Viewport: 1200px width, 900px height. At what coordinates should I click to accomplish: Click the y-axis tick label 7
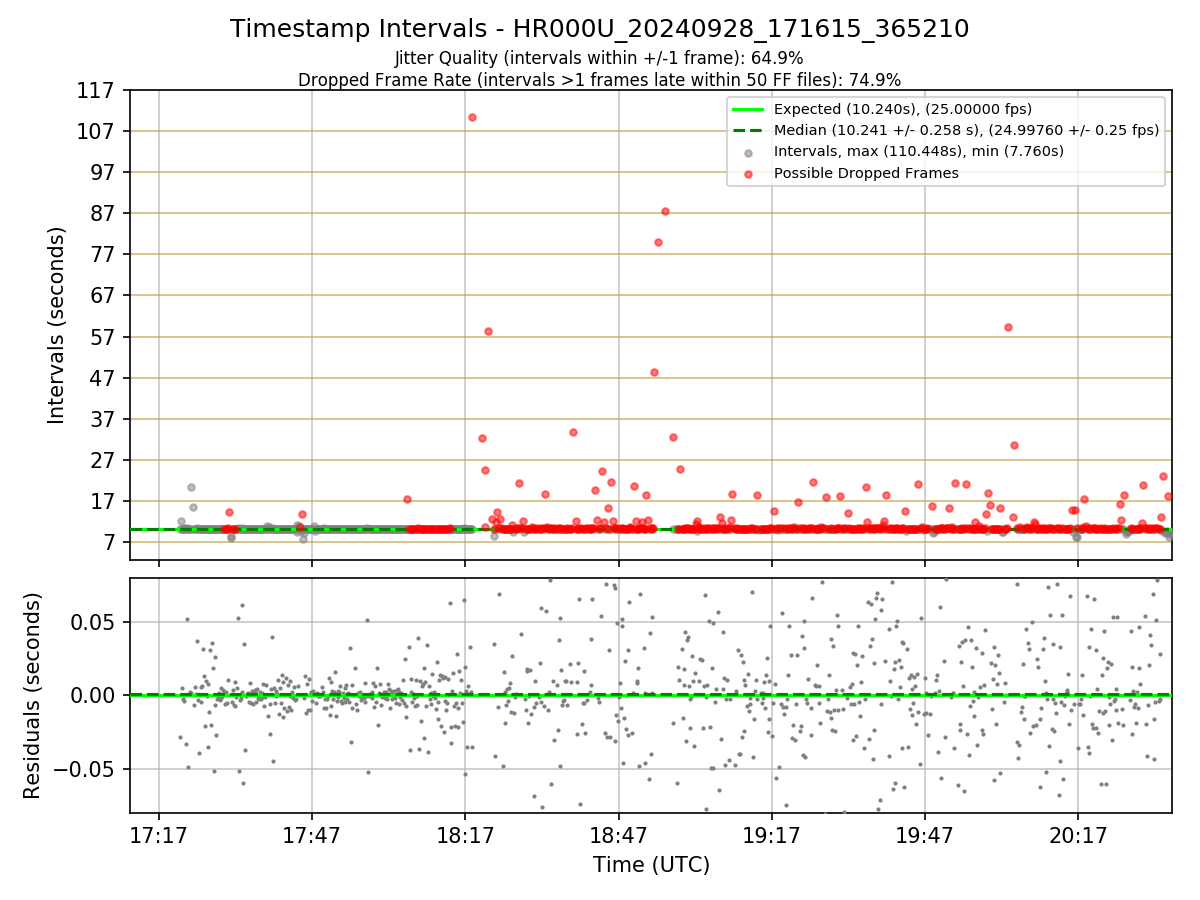pos(112,543)
